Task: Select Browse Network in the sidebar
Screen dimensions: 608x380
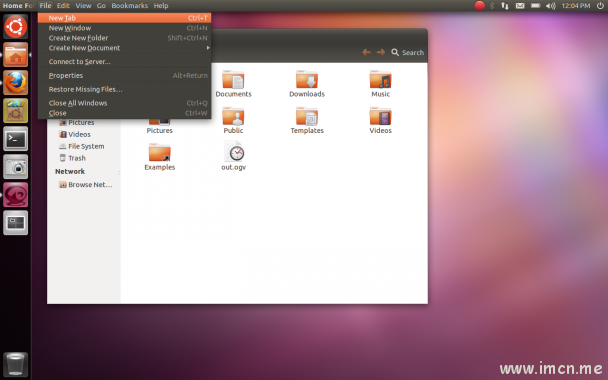Action: 85,185
